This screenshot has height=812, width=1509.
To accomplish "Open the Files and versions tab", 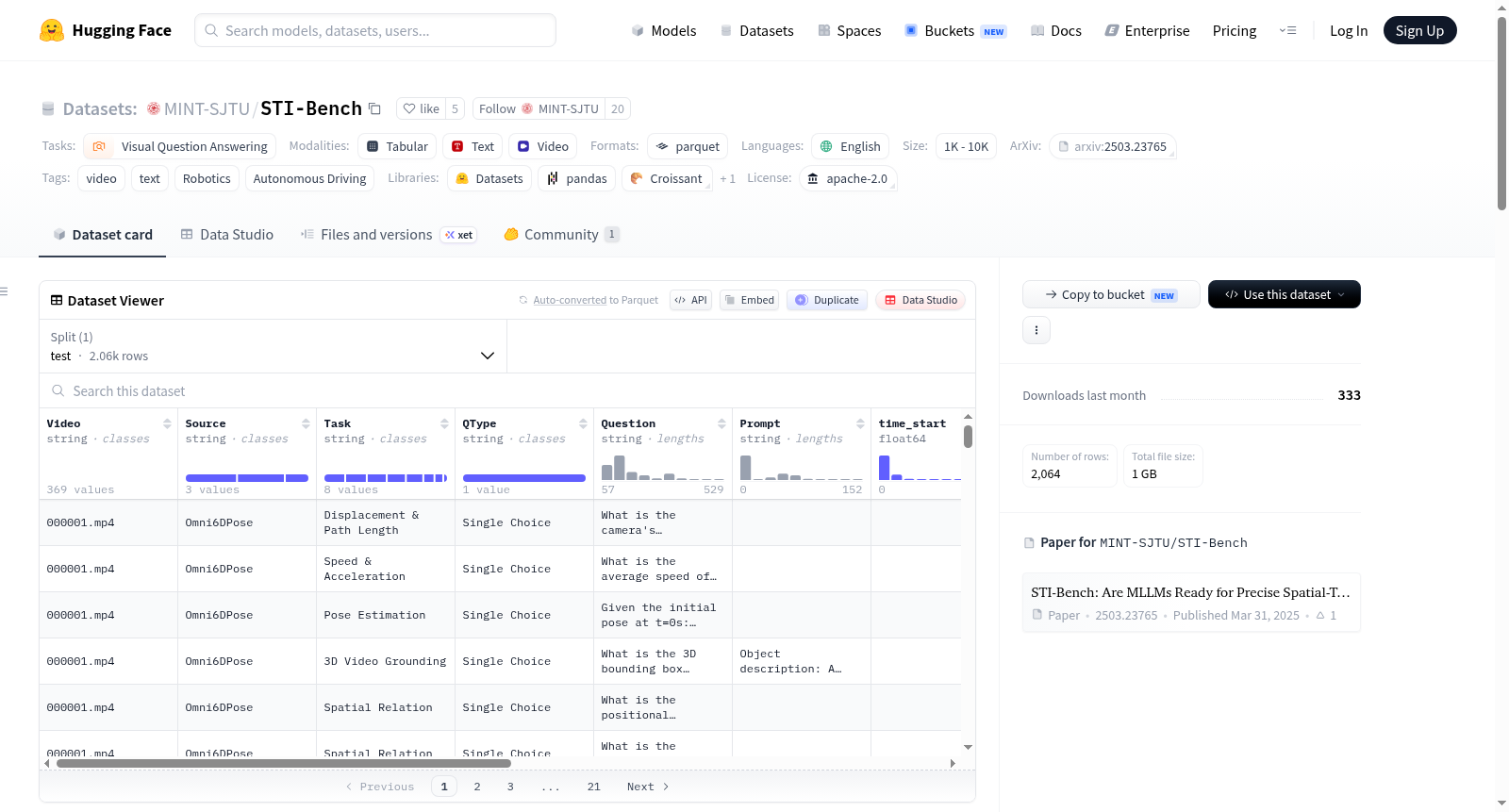I will pos(389,235).
